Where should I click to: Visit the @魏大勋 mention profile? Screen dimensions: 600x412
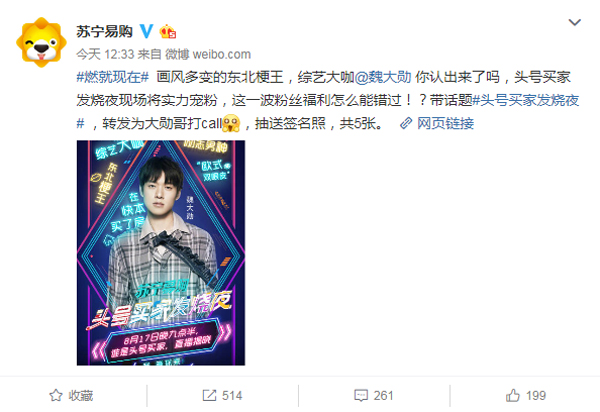[x=383, y=77]
